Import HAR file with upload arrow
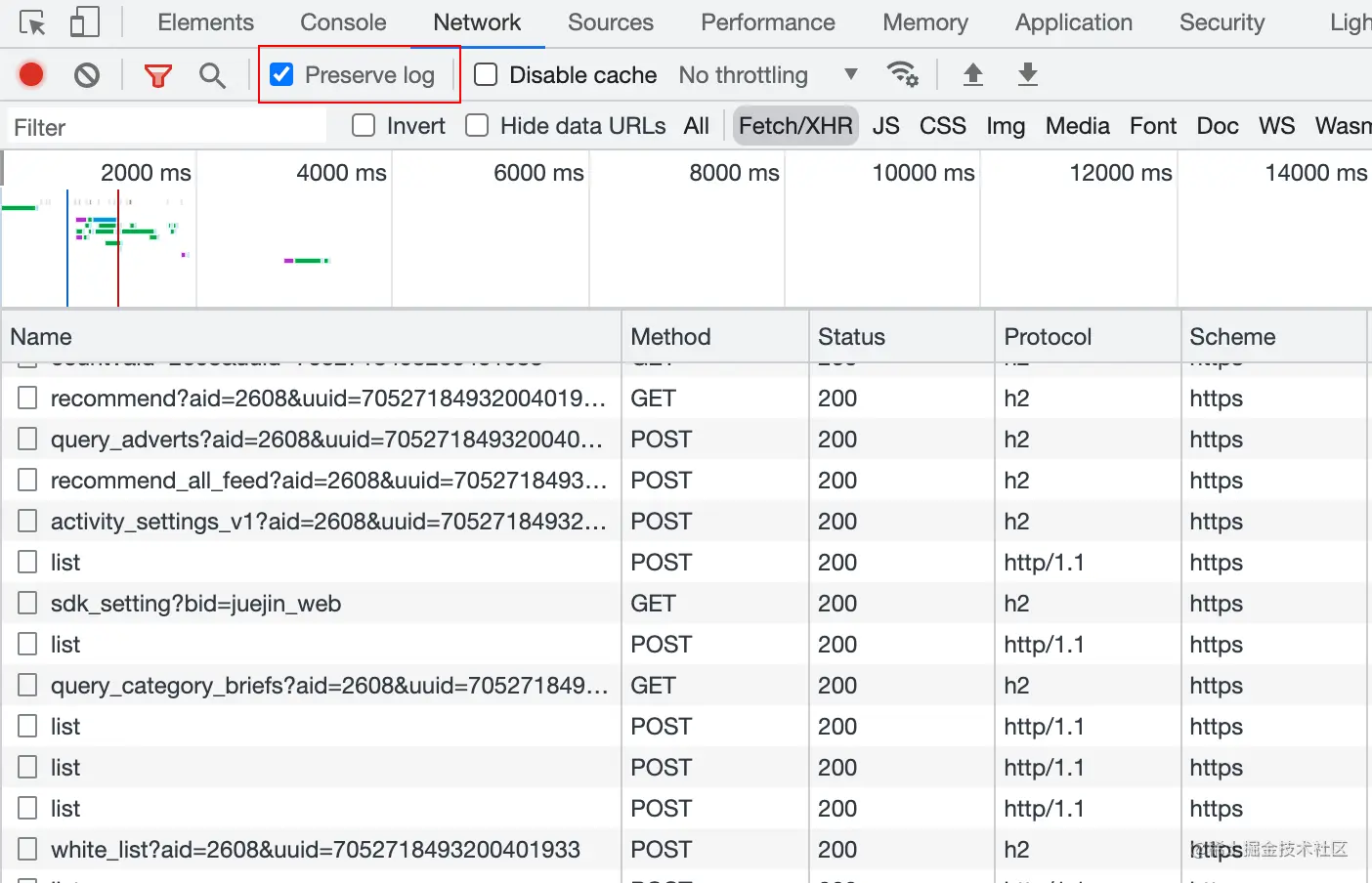1372x883 pixels. (x=973, y=74)
